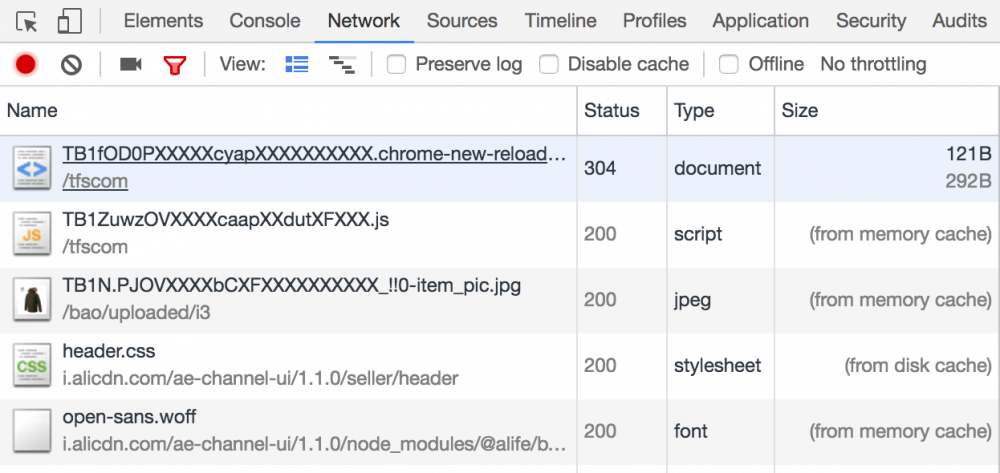Switch to large request rows view icon
Screen dimensions: 1000x473
tap(297, 64)
